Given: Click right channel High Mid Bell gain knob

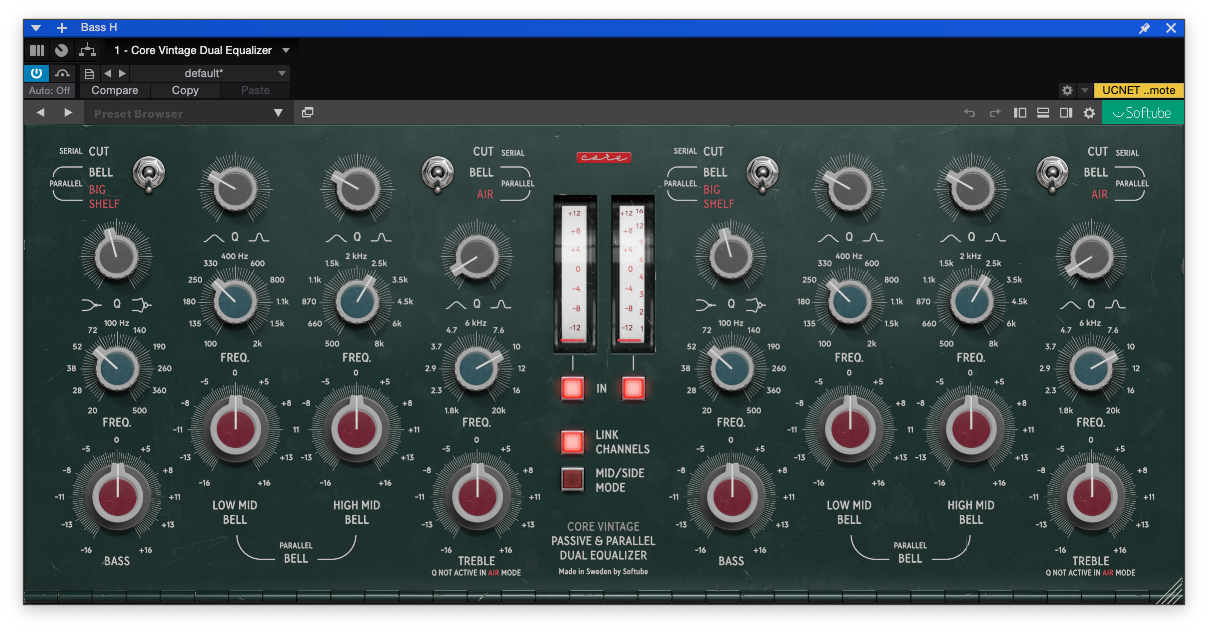Looking at the screenshot, I should point(971,428).
